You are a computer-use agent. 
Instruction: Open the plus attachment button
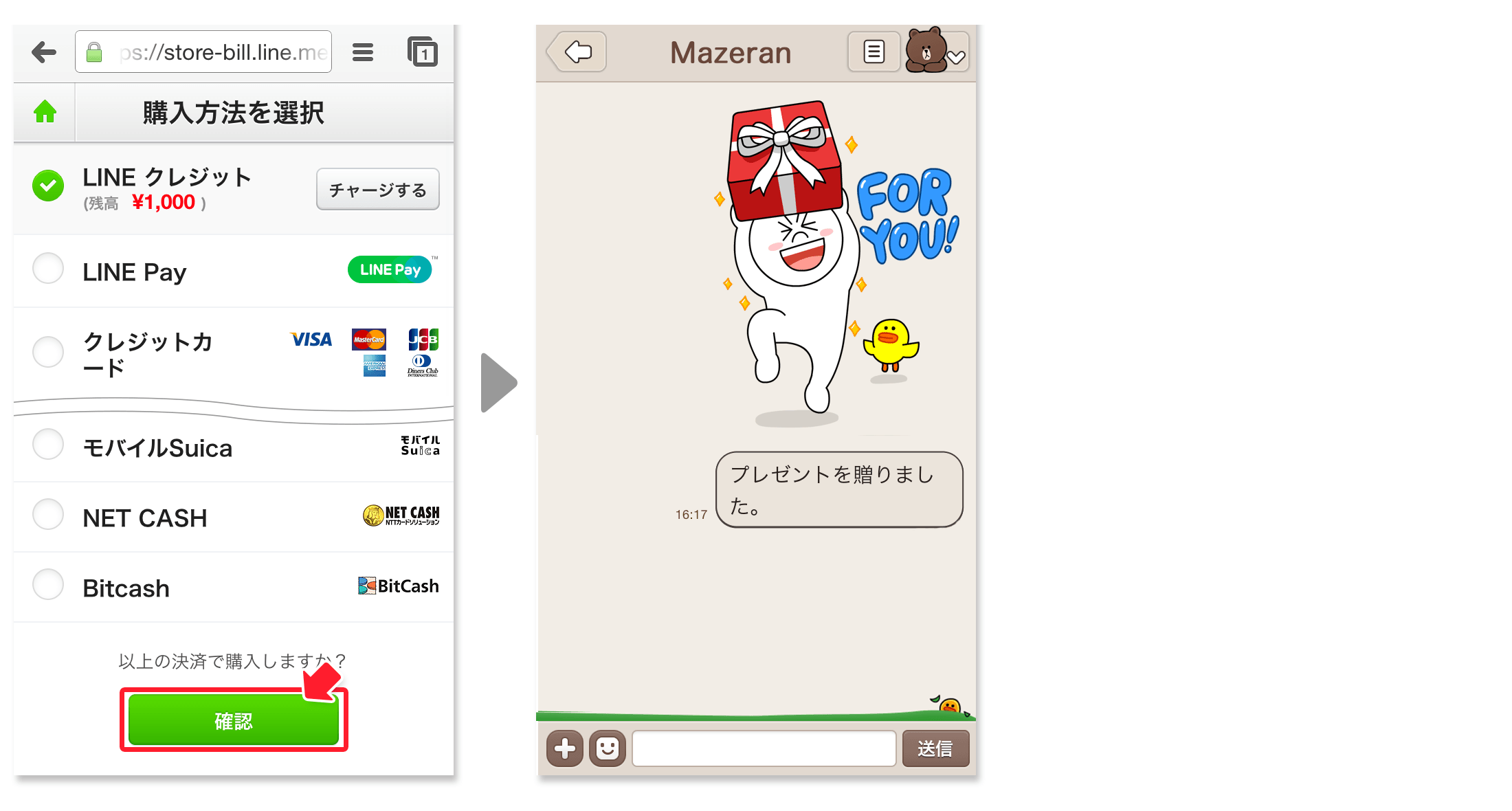(565, 748)
